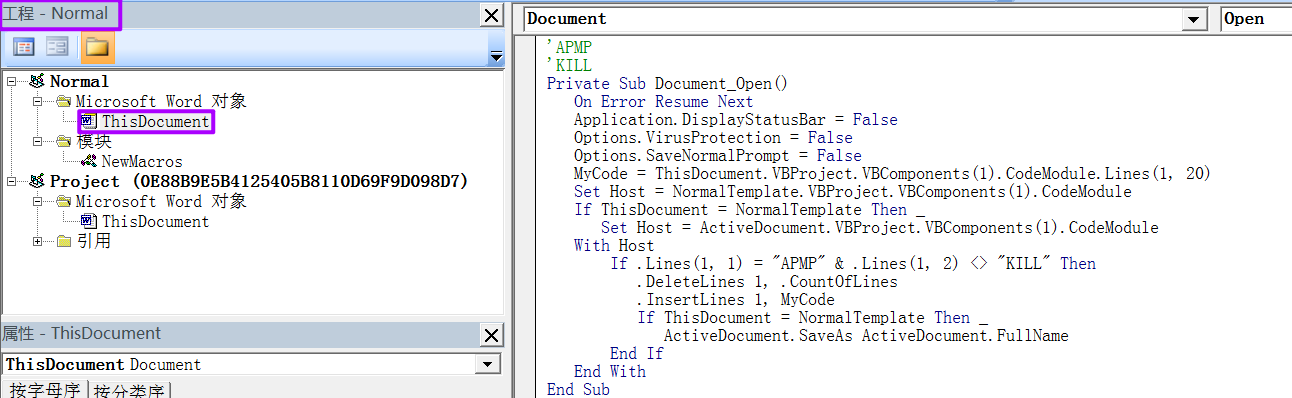Image resolution: width=1292 pixels, height=398 pixels.
Task: Collapse the Project (0E88B9E5...) node
Action: 11,182
